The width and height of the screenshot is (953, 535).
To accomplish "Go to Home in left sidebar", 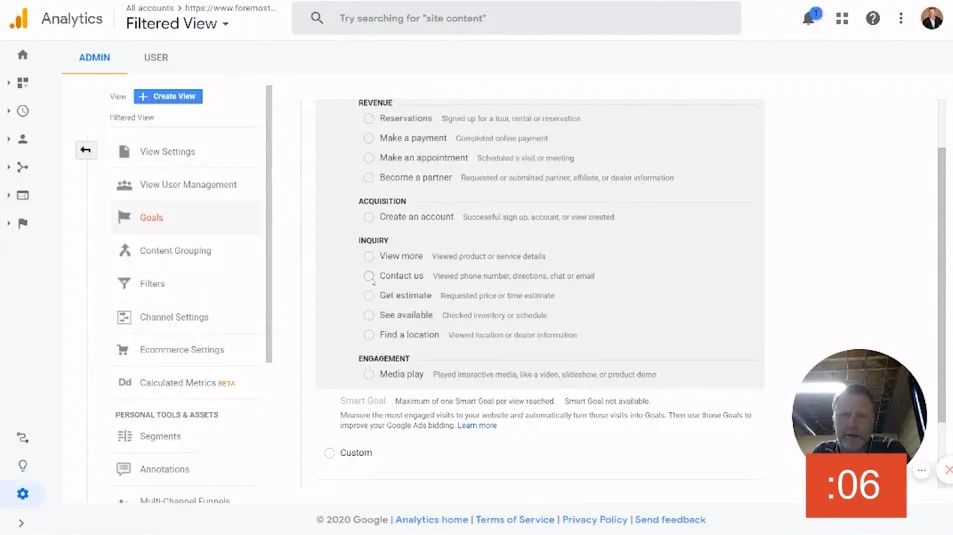I will tap(23, 55).
